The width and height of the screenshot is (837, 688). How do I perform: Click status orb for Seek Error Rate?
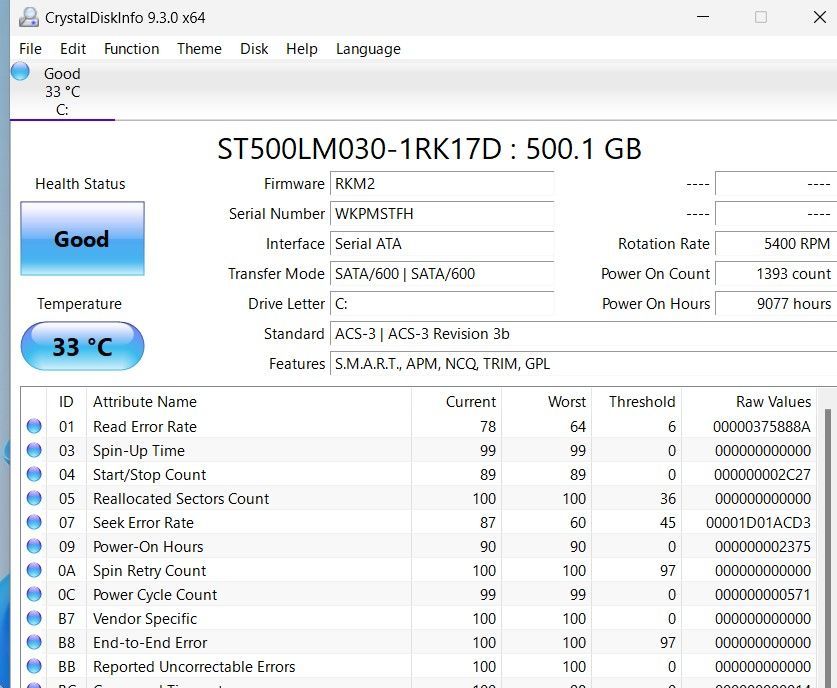[x=34, y=522]
